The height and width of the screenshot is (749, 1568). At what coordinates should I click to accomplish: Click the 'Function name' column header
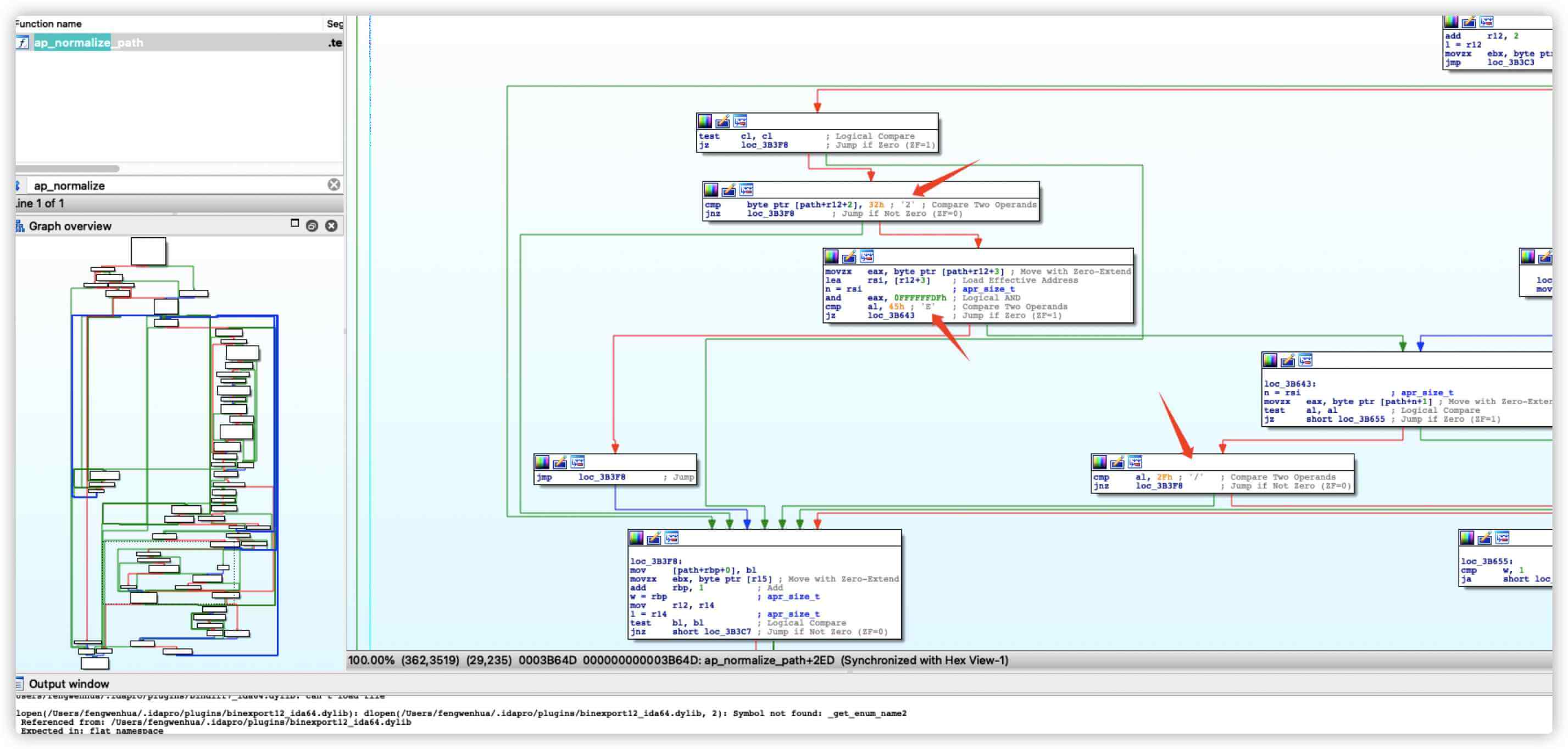tap(49, 24)
